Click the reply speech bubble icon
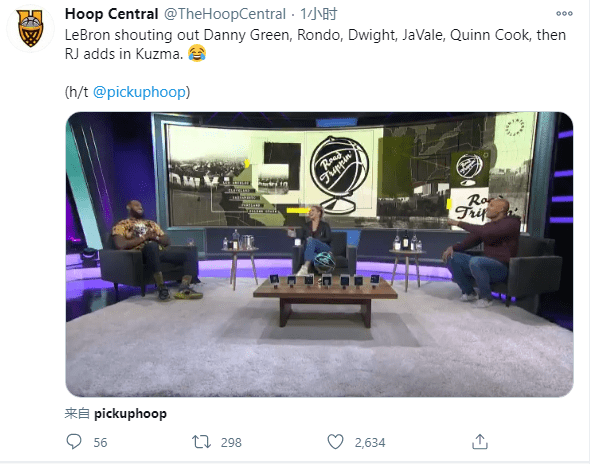The height and width of the screenshot is (464, 610). pos(74,442)
